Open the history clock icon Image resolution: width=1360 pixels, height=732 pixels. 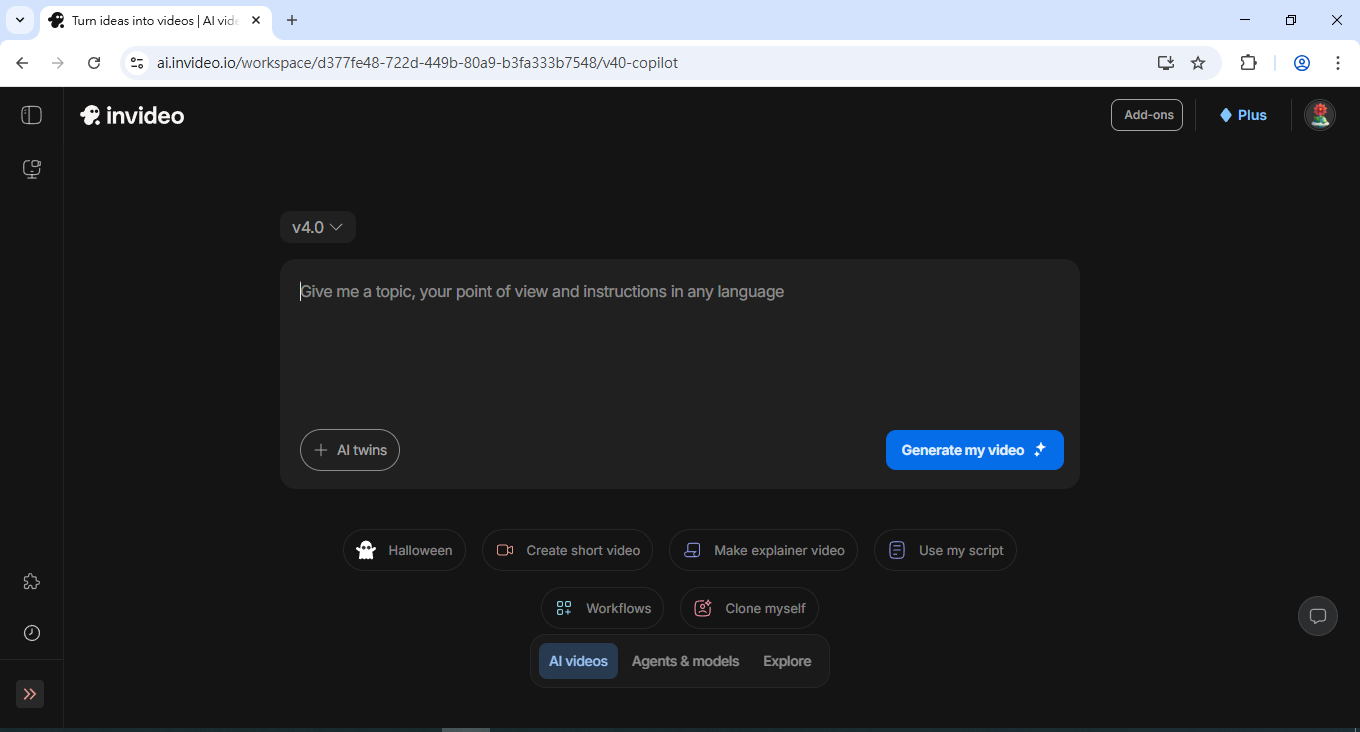[31, 633]
